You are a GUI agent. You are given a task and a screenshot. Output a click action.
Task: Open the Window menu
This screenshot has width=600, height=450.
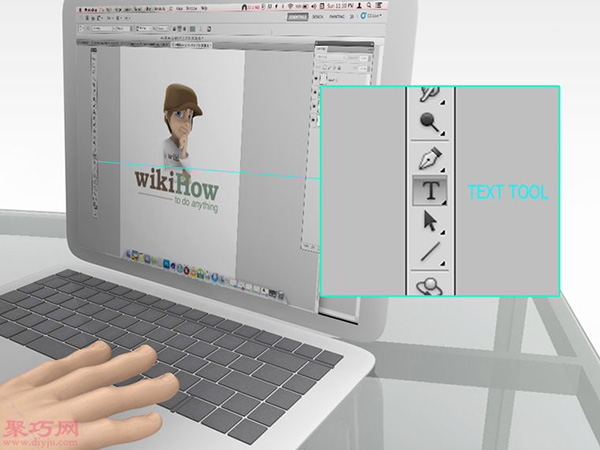coord(192,8)
